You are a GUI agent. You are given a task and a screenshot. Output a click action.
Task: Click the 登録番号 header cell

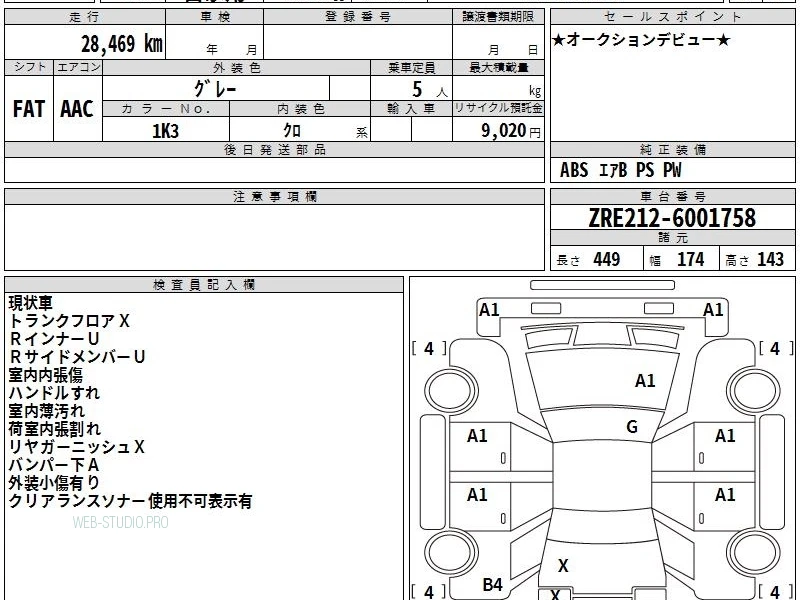(x=358, y=17)
